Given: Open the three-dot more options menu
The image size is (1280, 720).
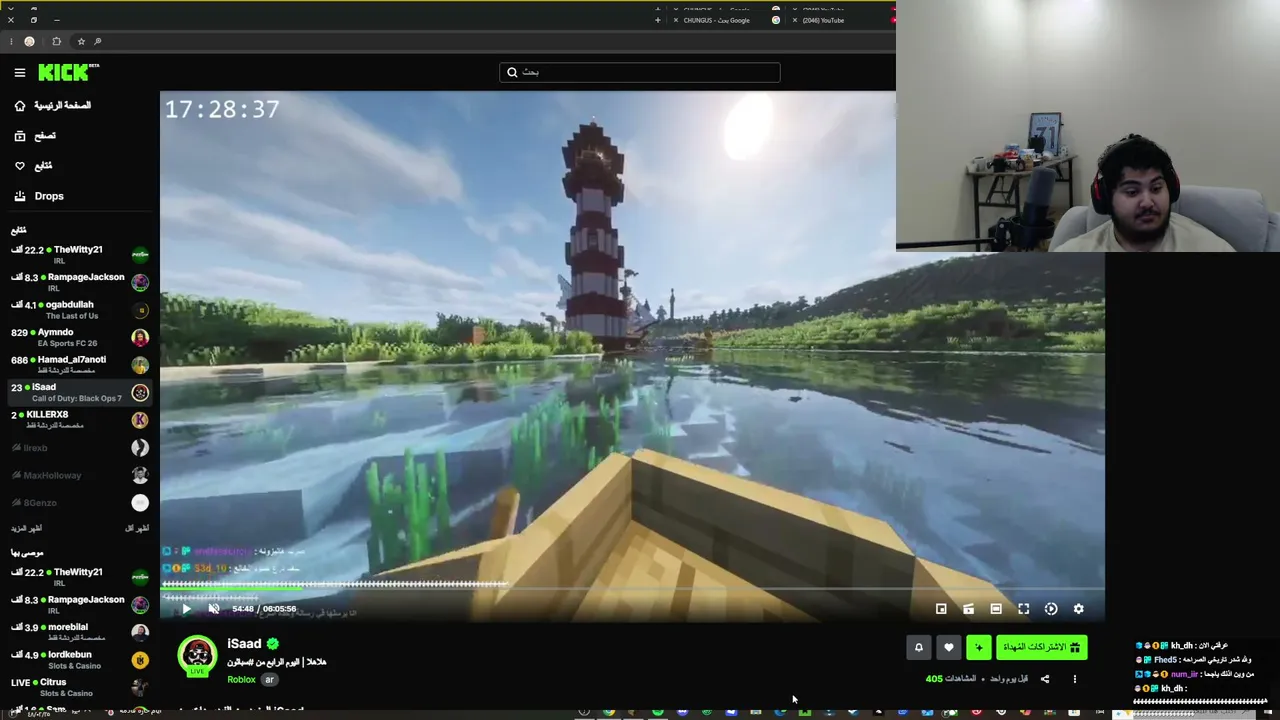Looking at the screenshot, I should [x=1075, y=679].
